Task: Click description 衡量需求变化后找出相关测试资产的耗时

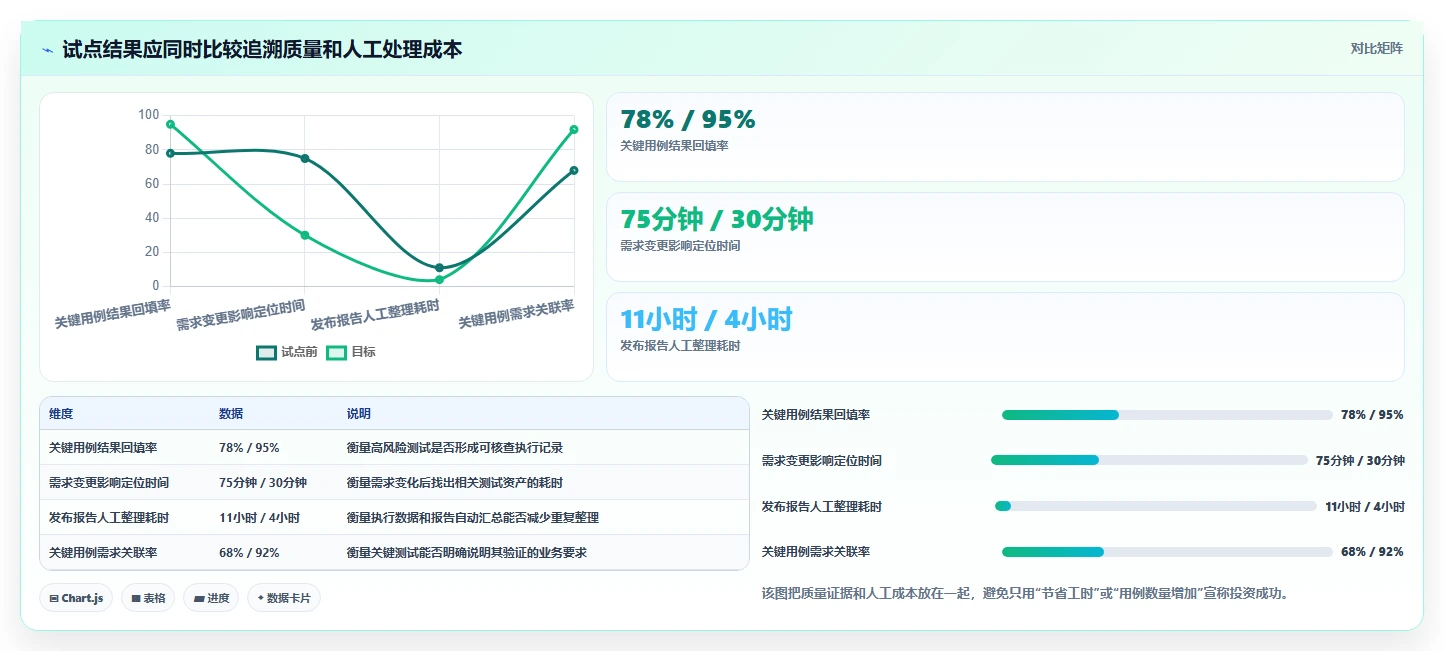Action: [455, 483]
